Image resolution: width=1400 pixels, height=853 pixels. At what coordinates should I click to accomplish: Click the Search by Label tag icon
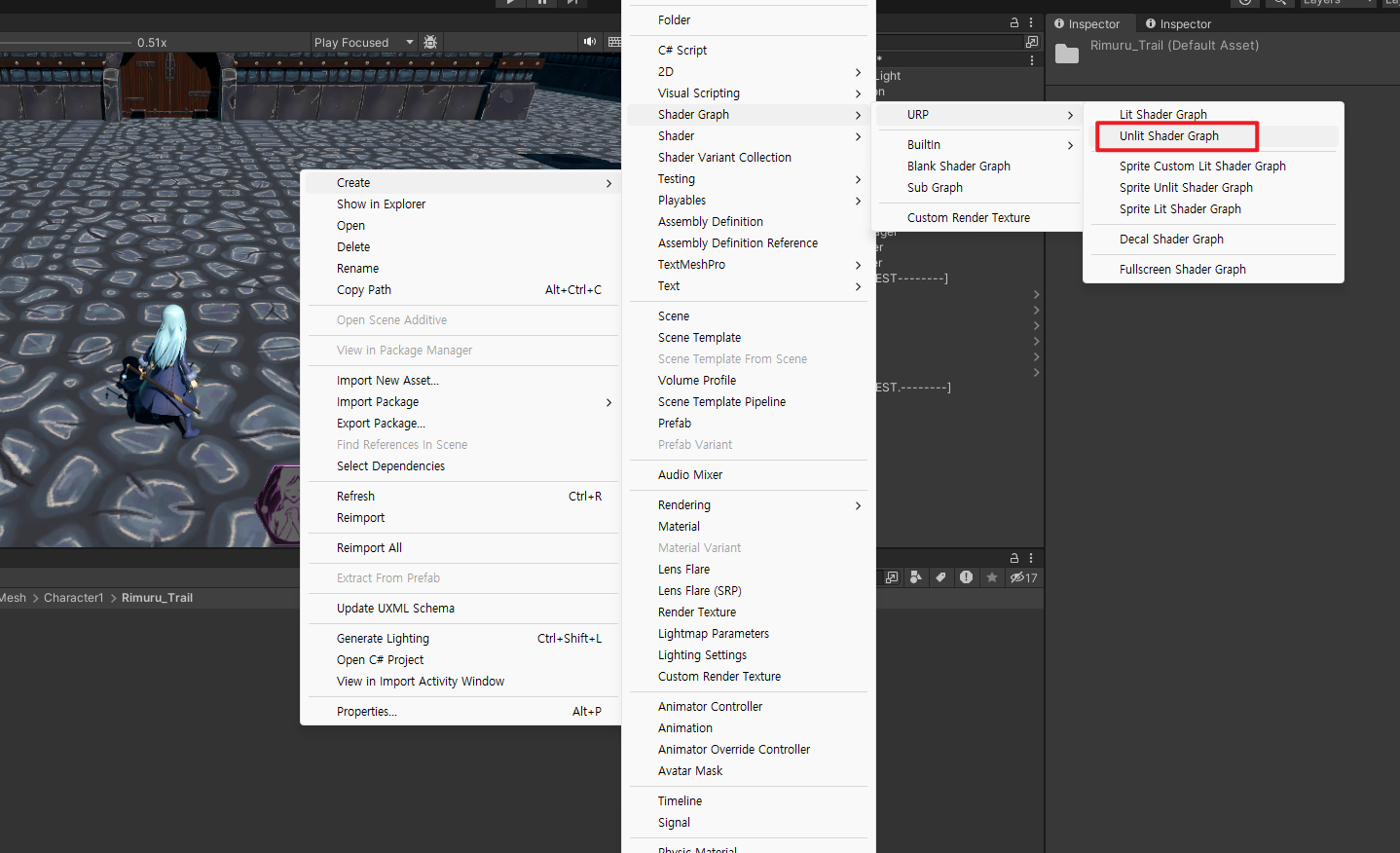940,577
